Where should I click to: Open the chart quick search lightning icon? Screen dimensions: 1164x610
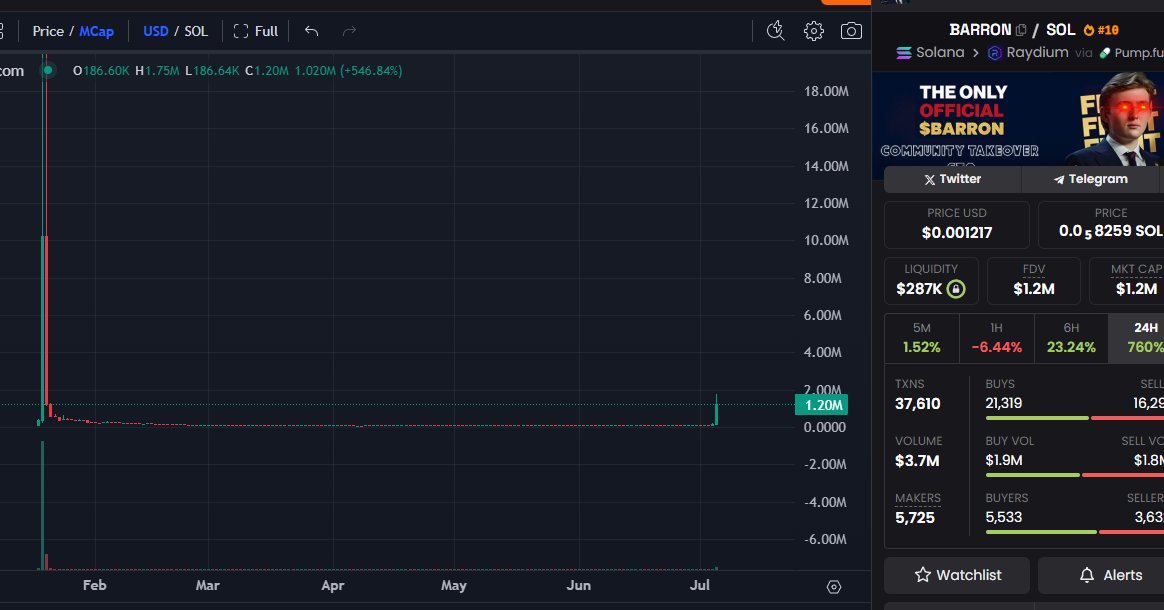tap(775, 30)
